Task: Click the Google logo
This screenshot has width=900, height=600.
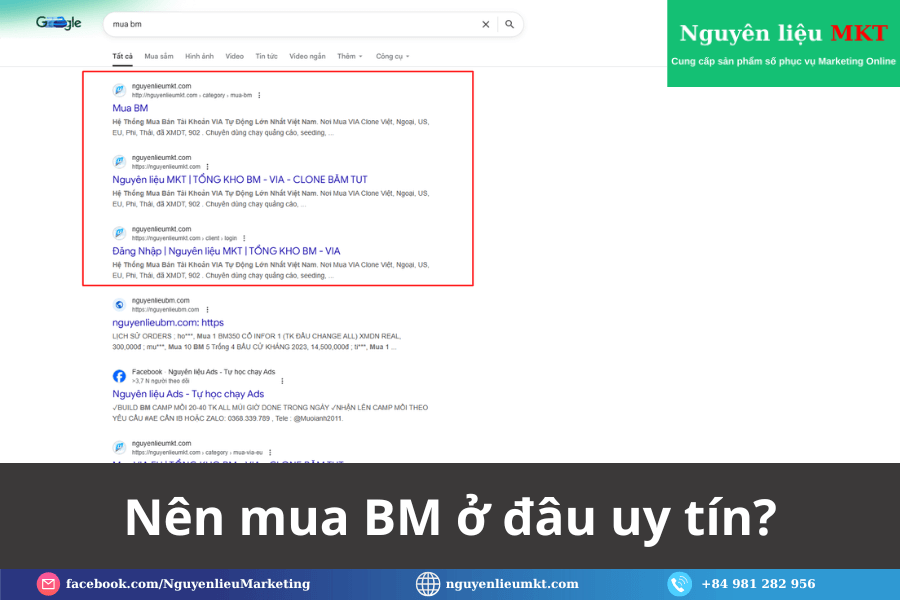Action: point(59,23)
